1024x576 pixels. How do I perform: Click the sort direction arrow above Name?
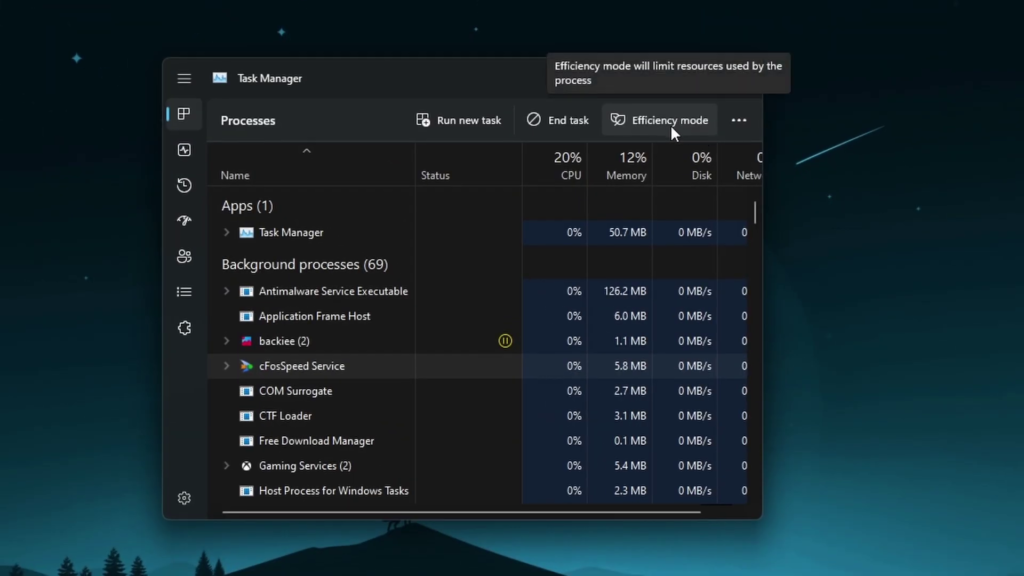(306, 151)
